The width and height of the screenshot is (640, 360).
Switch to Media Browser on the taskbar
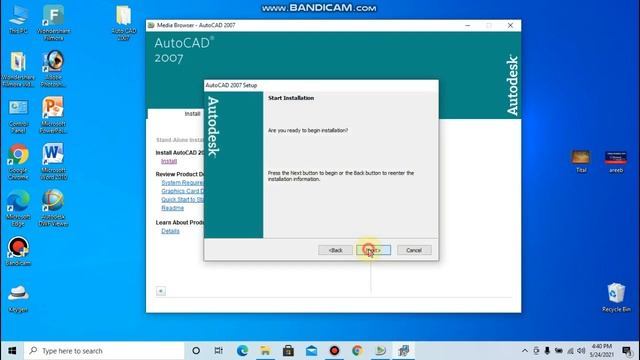pos(380,351)
